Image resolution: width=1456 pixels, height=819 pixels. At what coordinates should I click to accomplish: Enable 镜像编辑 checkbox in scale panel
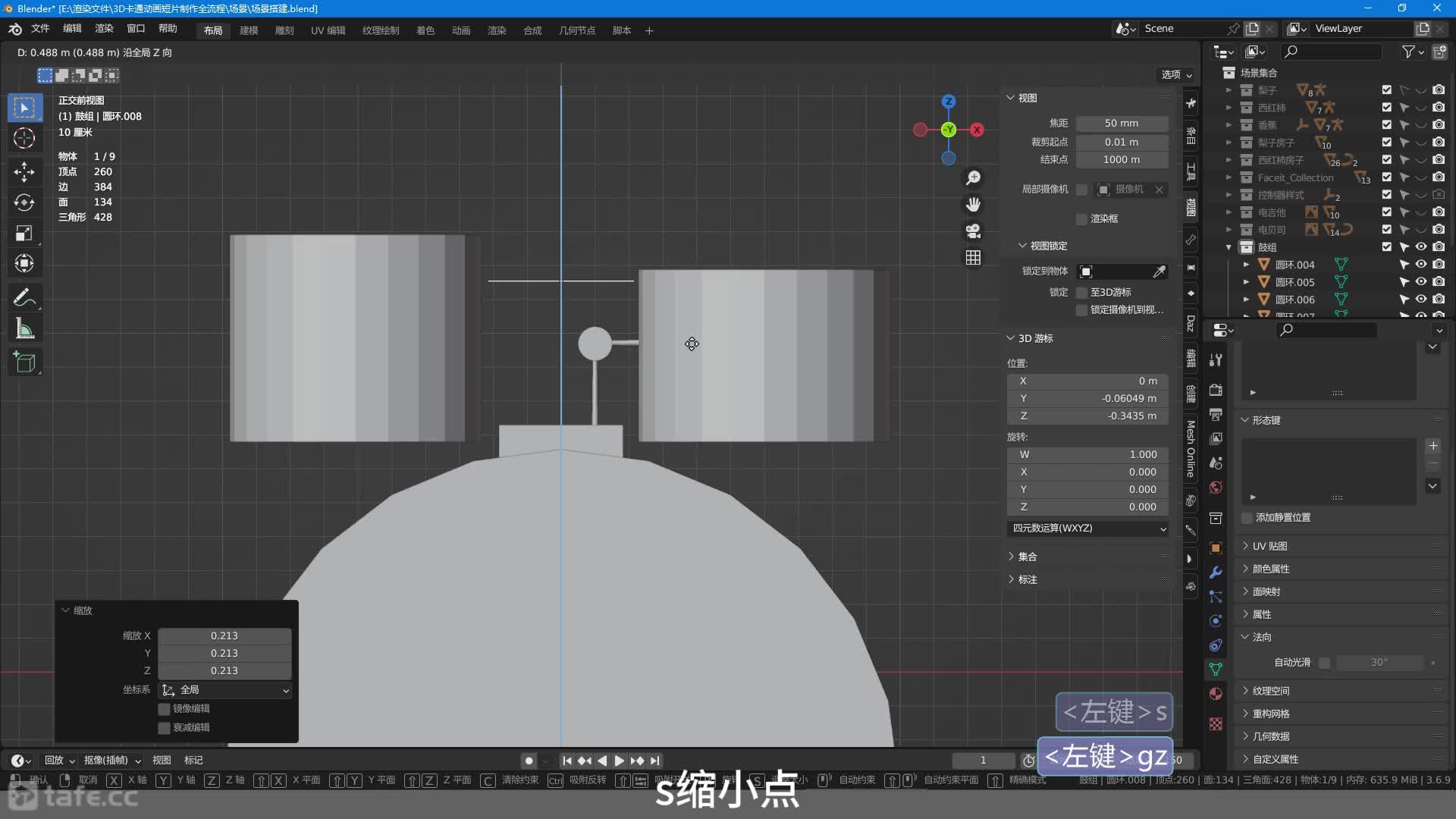click(x=164, y=709)
